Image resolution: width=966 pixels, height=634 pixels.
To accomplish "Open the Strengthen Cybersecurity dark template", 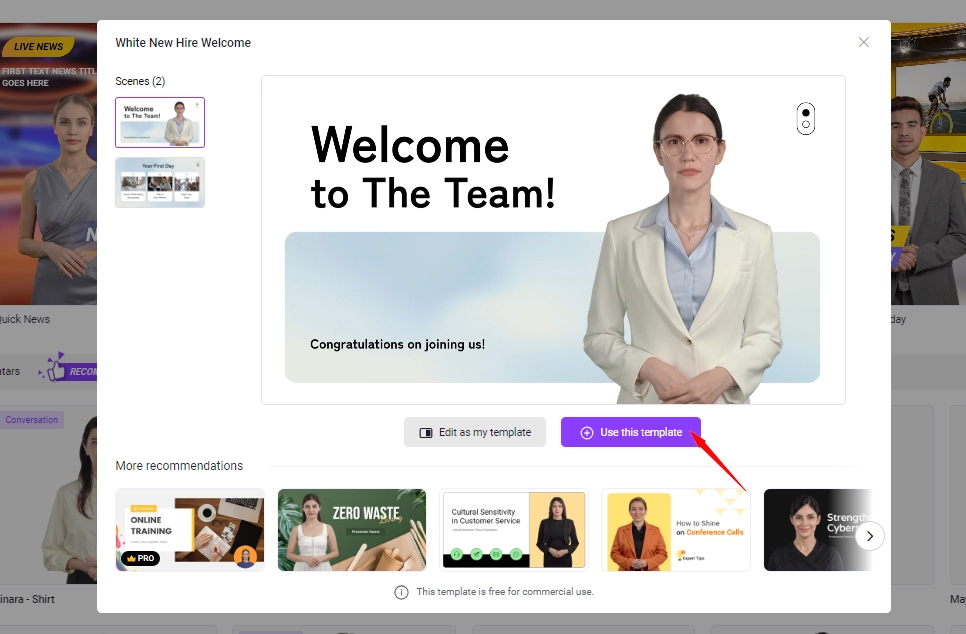I will pos(815,530).
